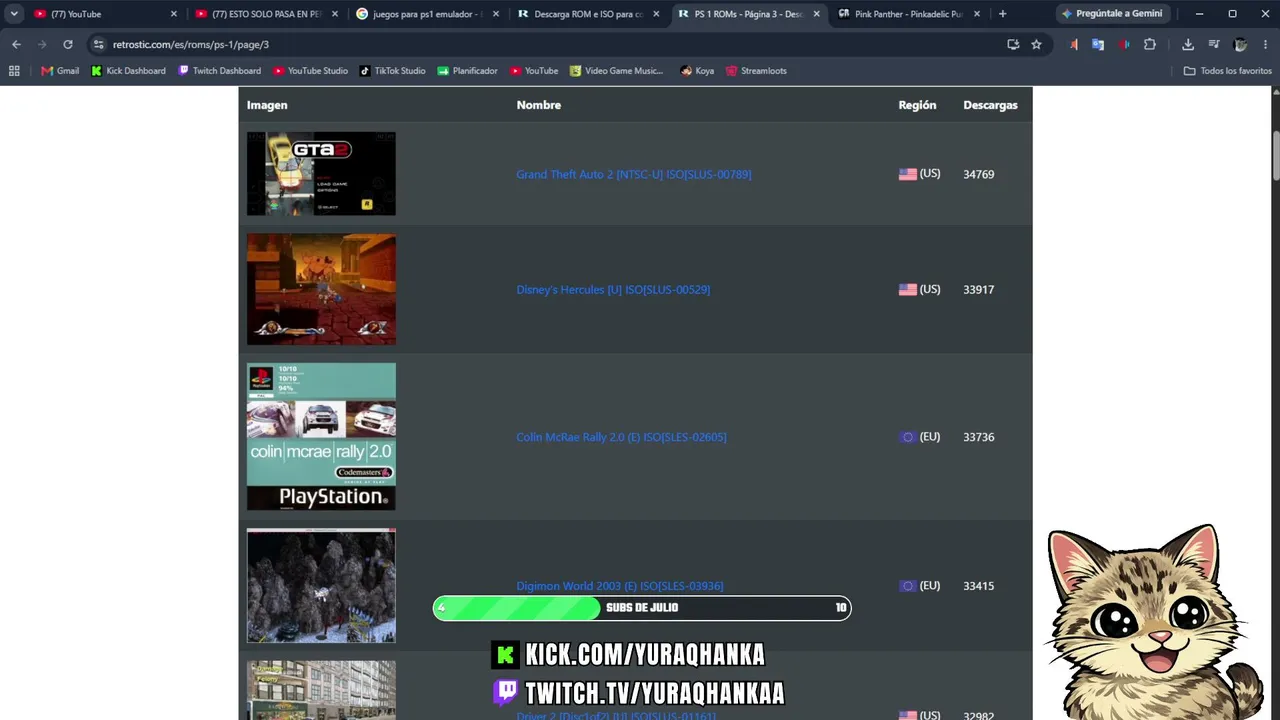Screen dimensions: 1280x720
Task: Switch to 'juegos para ps1 emulador' tab
Action: pos(427,14)
